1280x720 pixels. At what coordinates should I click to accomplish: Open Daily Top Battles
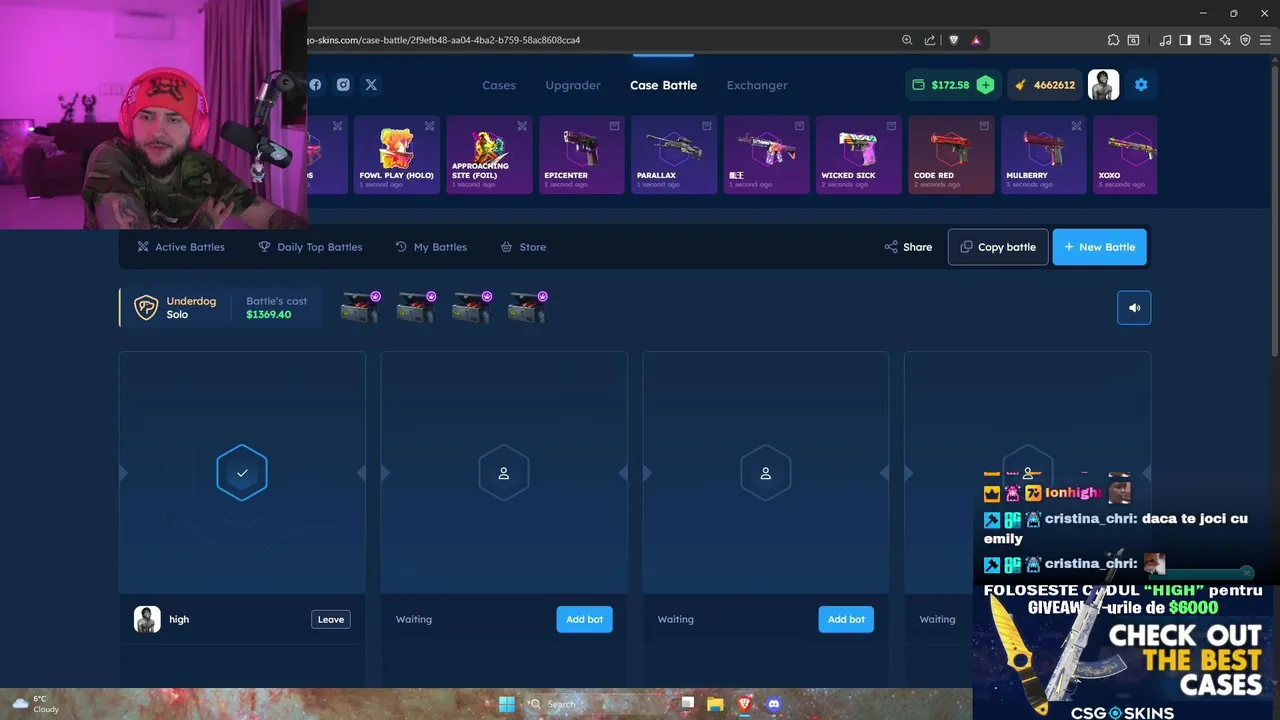[x=310, y=247]
